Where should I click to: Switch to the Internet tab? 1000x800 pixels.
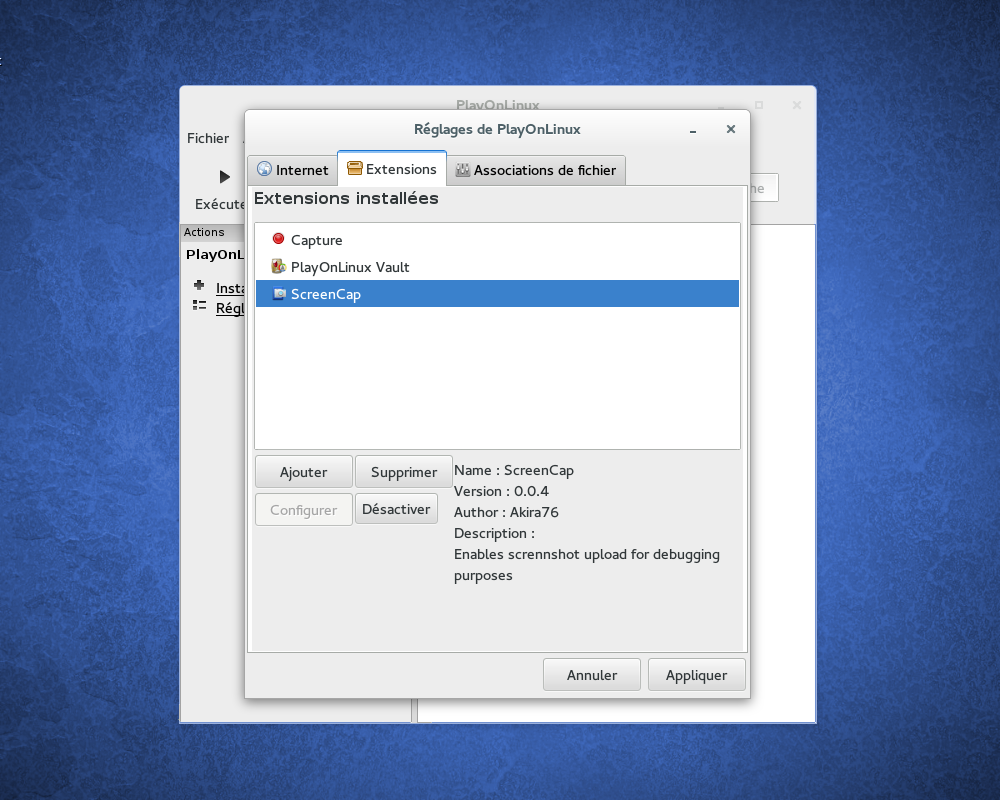[x=293, y=170]
